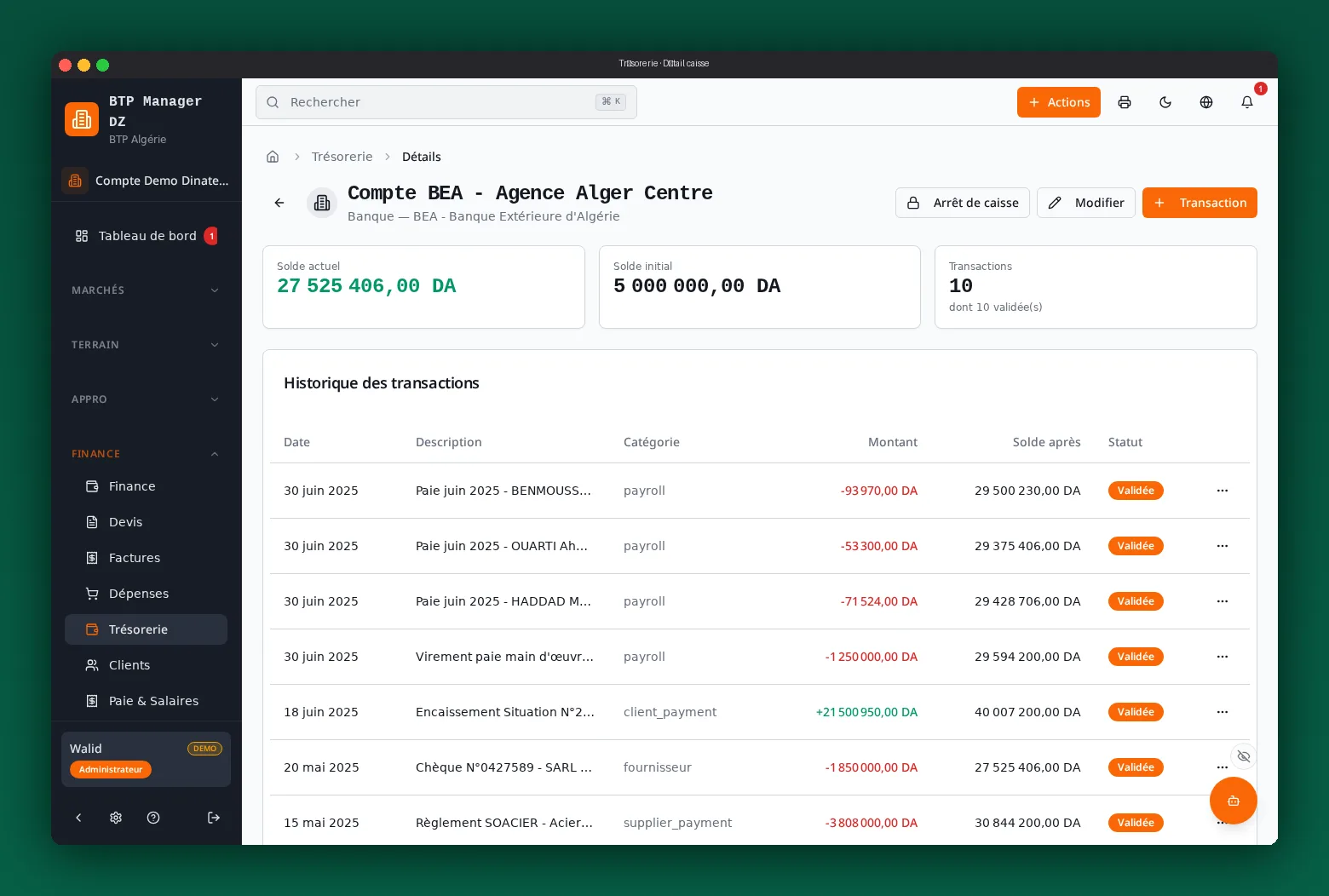Go back with the left arrow icon
Viewport: 1329px width, 896px height.
pos(279,203)
